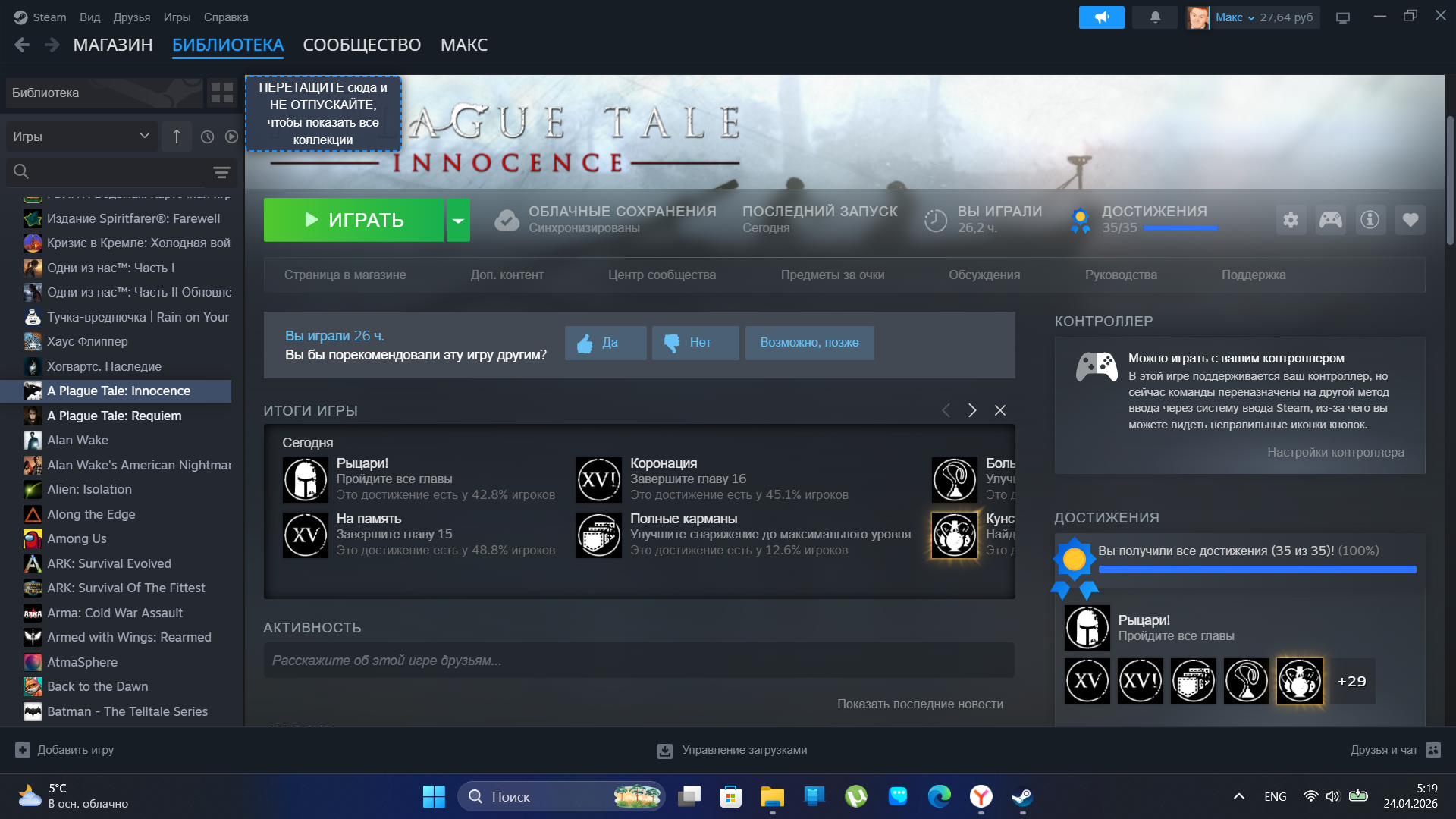The width and height of the screenshot is (1456, 819).
Task: Open the advanced library filter options icon
Action: pos(221,172)
